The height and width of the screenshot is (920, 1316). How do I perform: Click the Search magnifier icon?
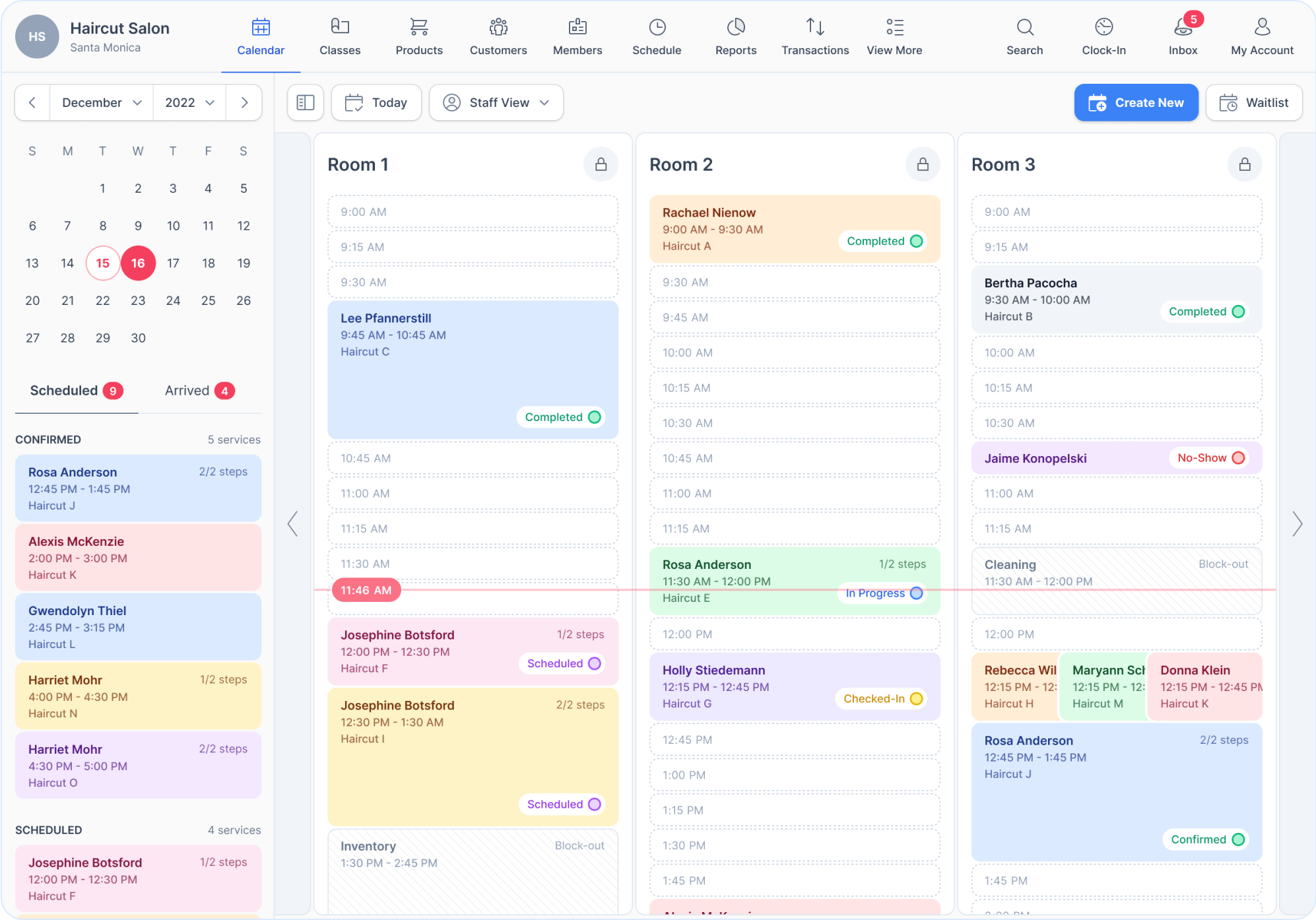(1024, 27)
